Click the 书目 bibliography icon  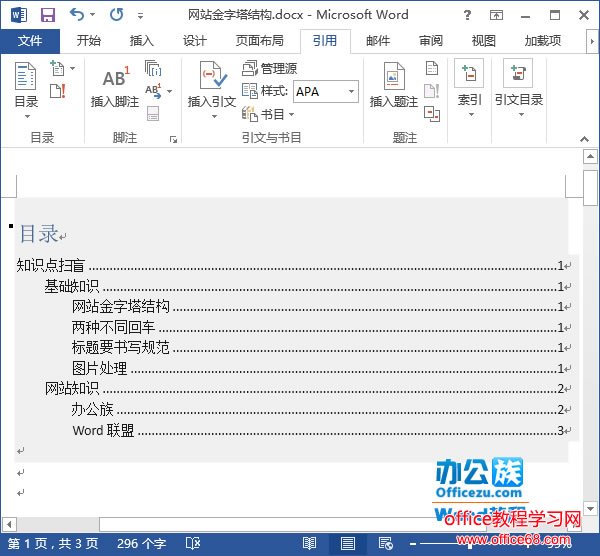point(250,114)
